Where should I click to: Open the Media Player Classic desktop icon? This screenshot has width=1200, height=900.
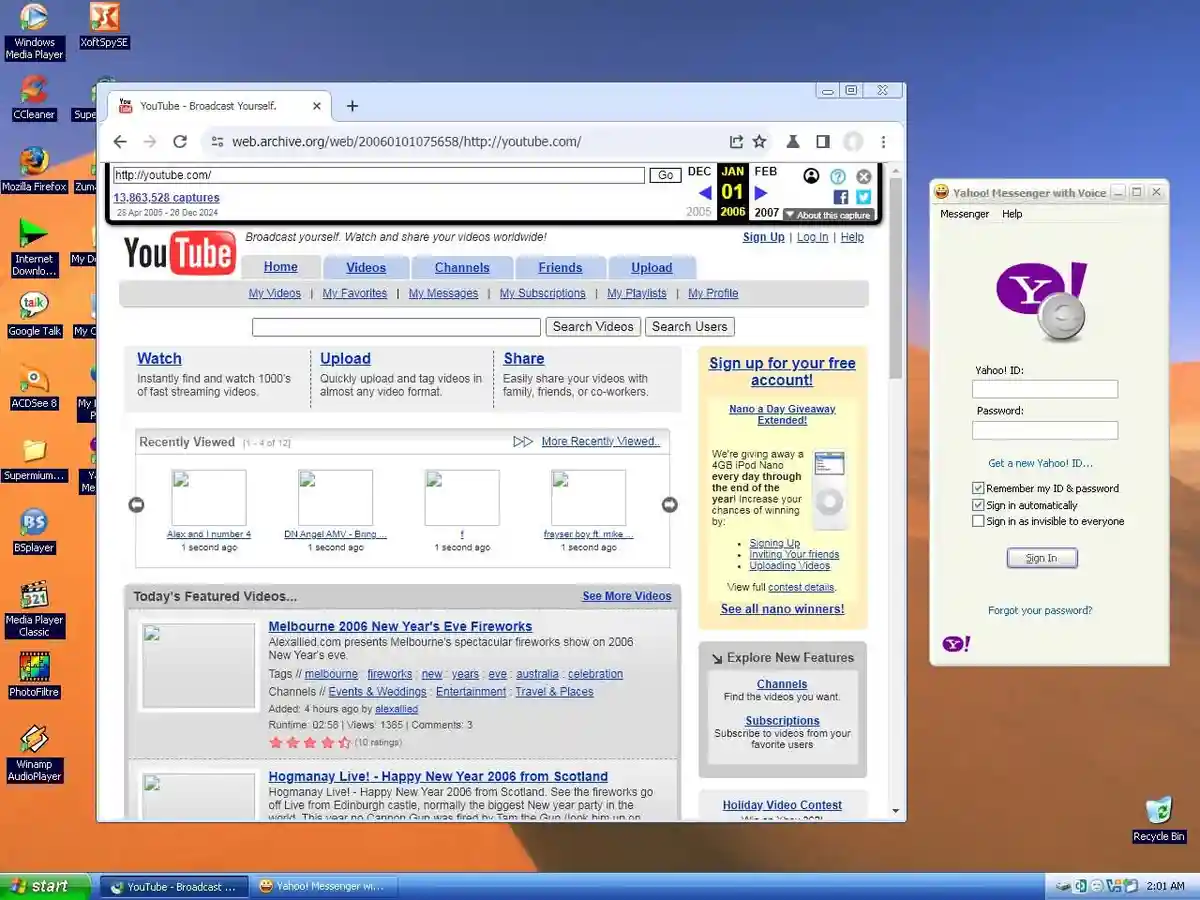click(34, 608)
